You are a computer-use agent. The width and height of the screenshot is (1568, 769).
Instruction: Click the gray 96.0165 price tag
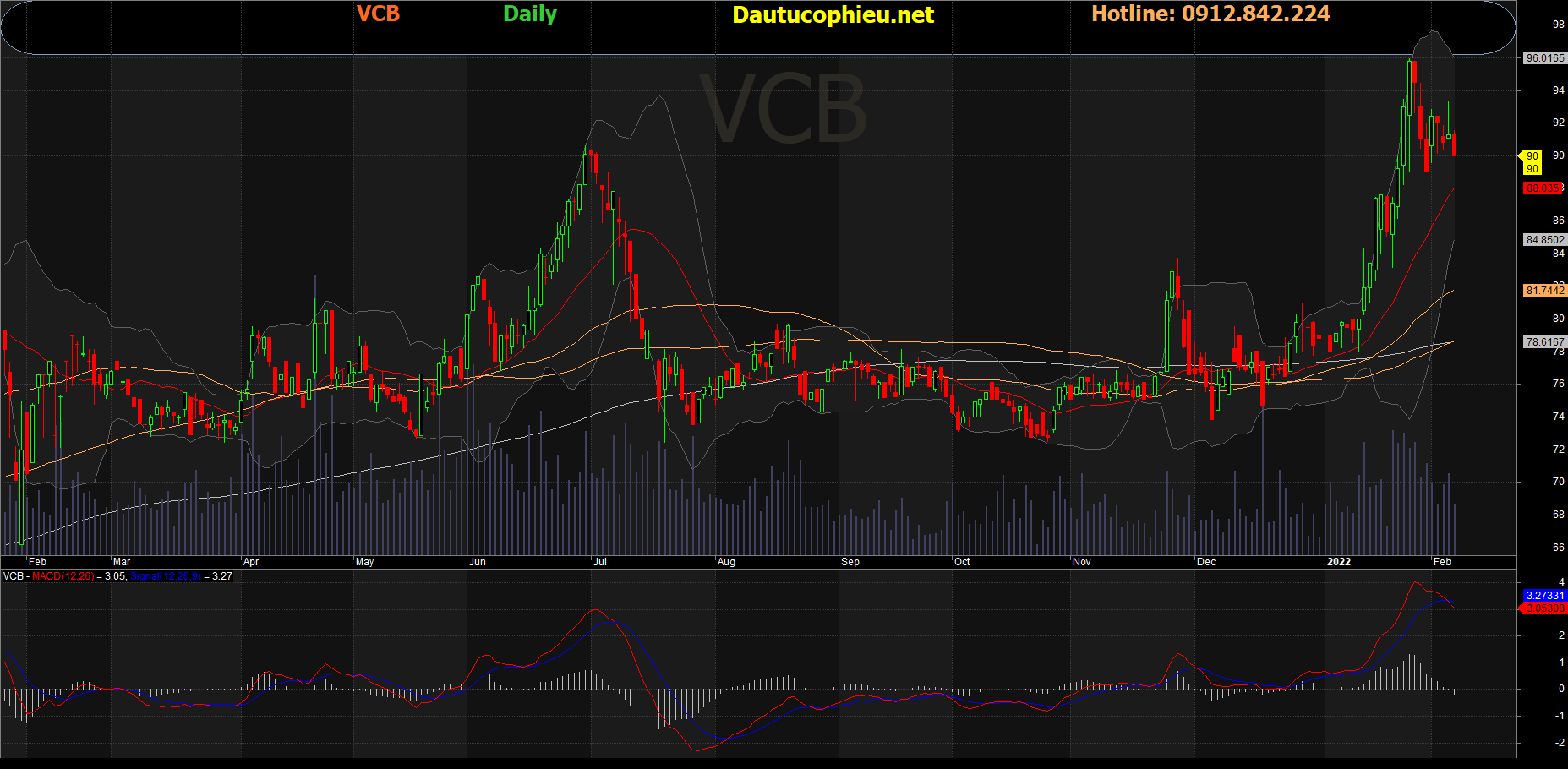coord(1544,58)
